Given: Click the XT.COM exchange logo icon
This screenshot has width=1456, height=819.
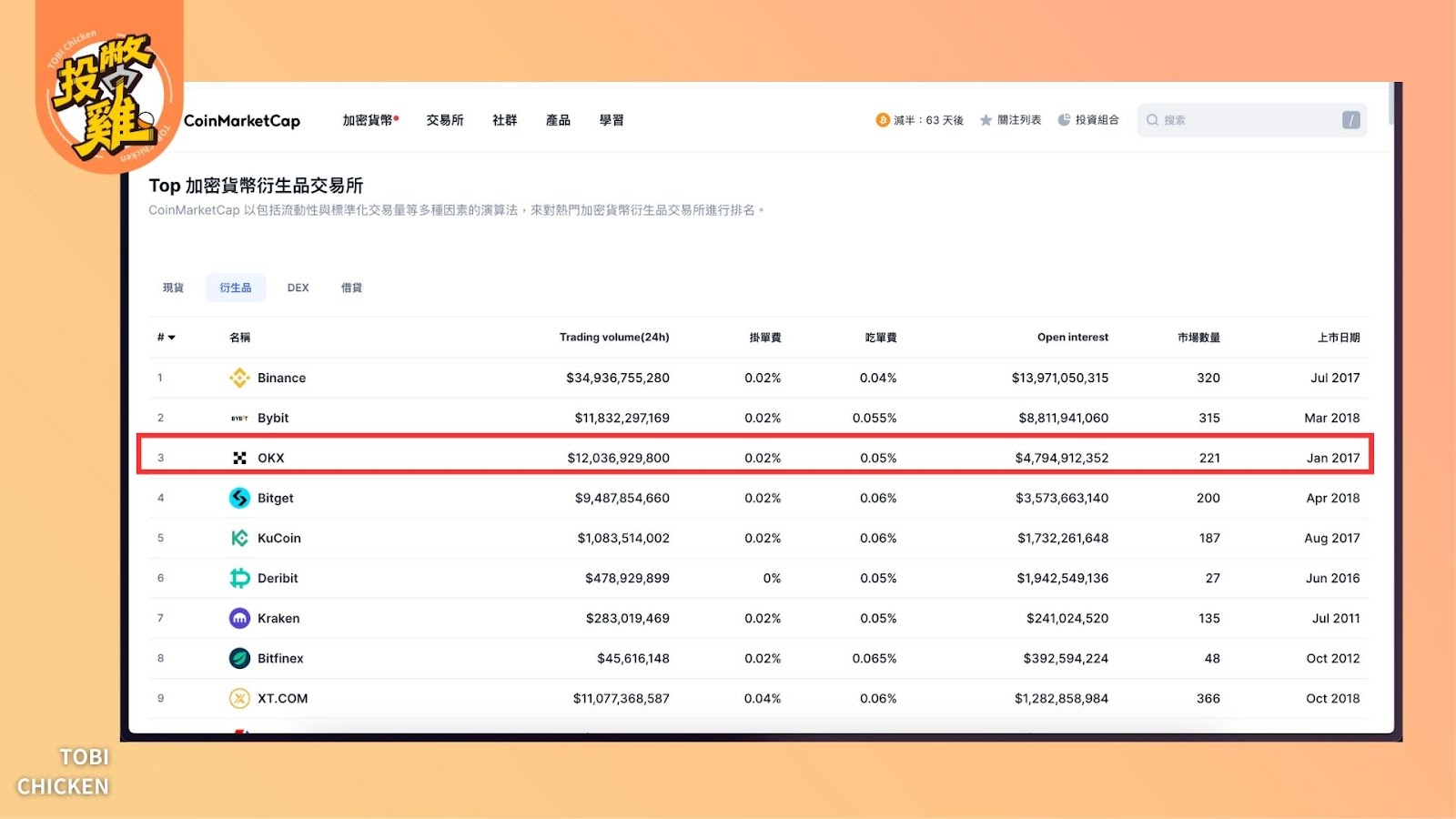Looking at the screenshot, I should point(239,698).
